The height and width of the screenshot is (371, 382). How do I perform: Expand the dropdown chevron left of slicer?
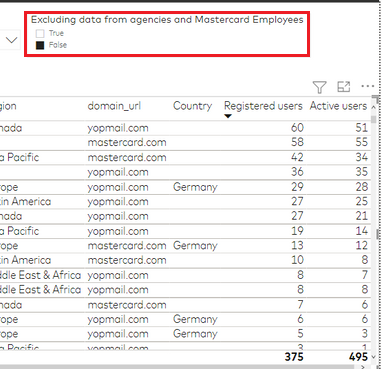coord(12,40)
